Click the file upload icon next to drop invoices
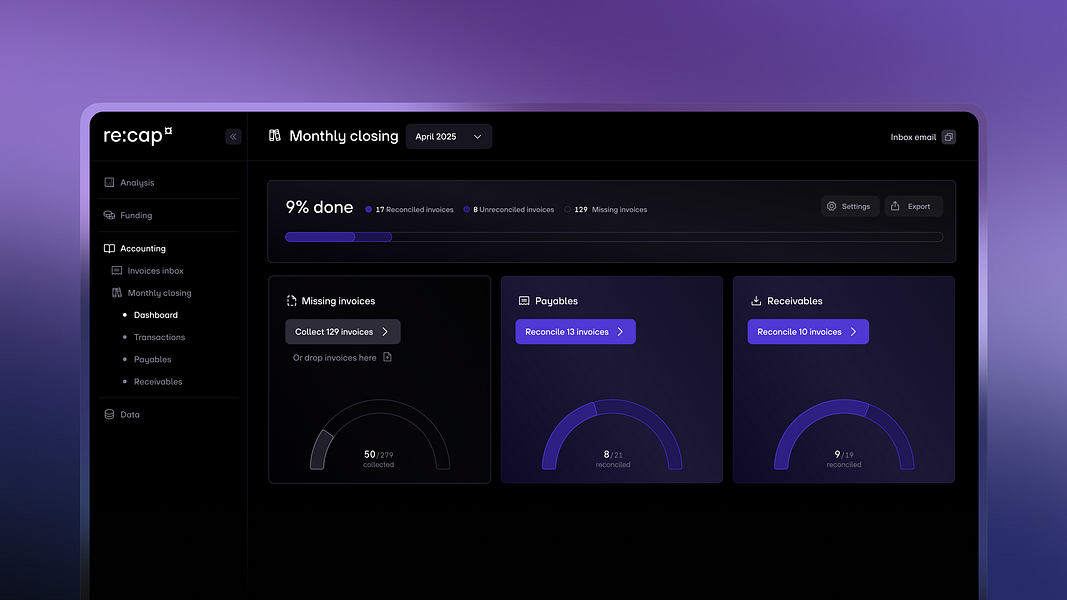This screenshot has height=600, width=1067. pos(387,357)
